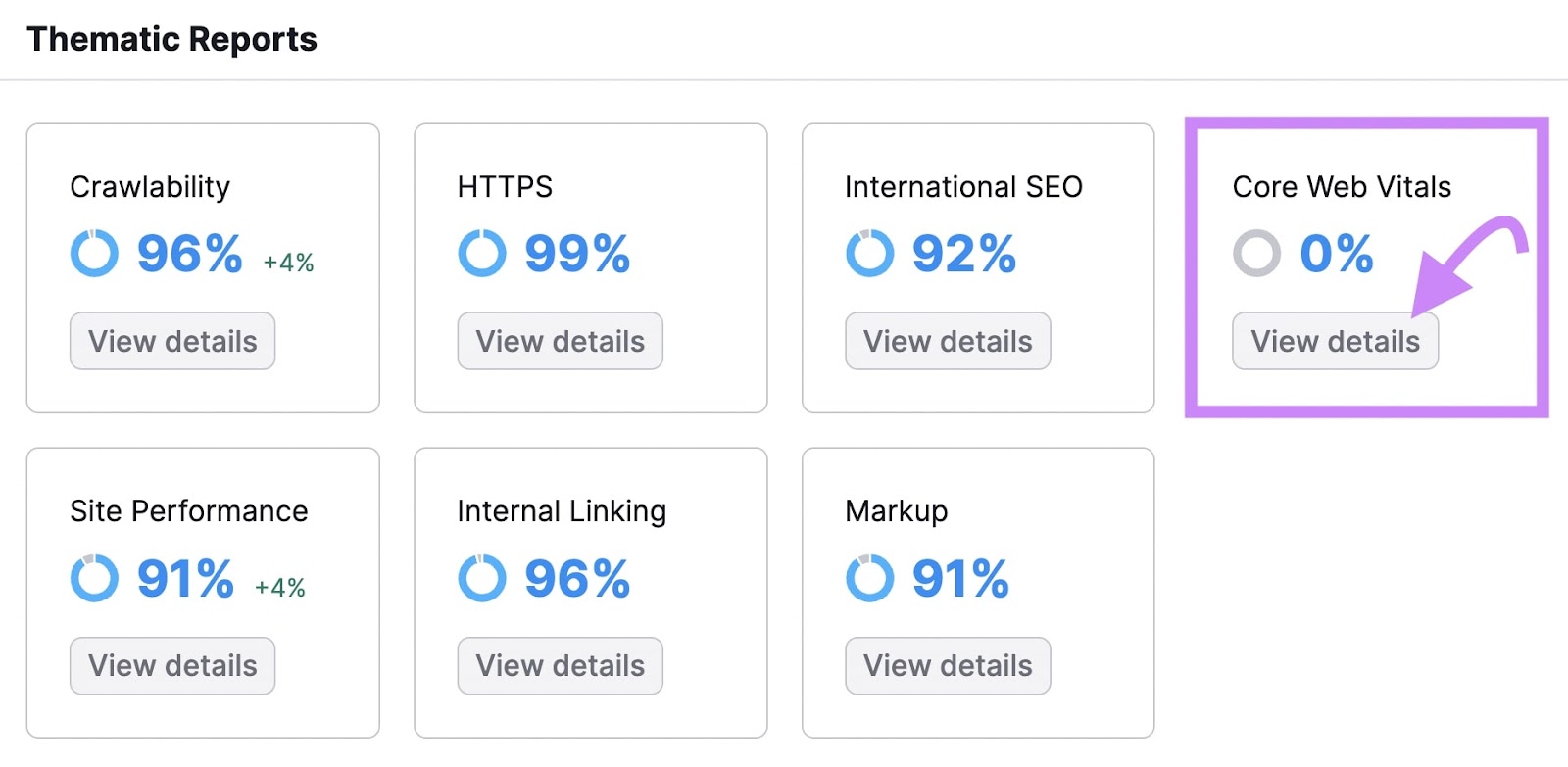This screenshot has width=1568, height=767.
Task: Click the HTTPS score donut icon
Action: 481,254
